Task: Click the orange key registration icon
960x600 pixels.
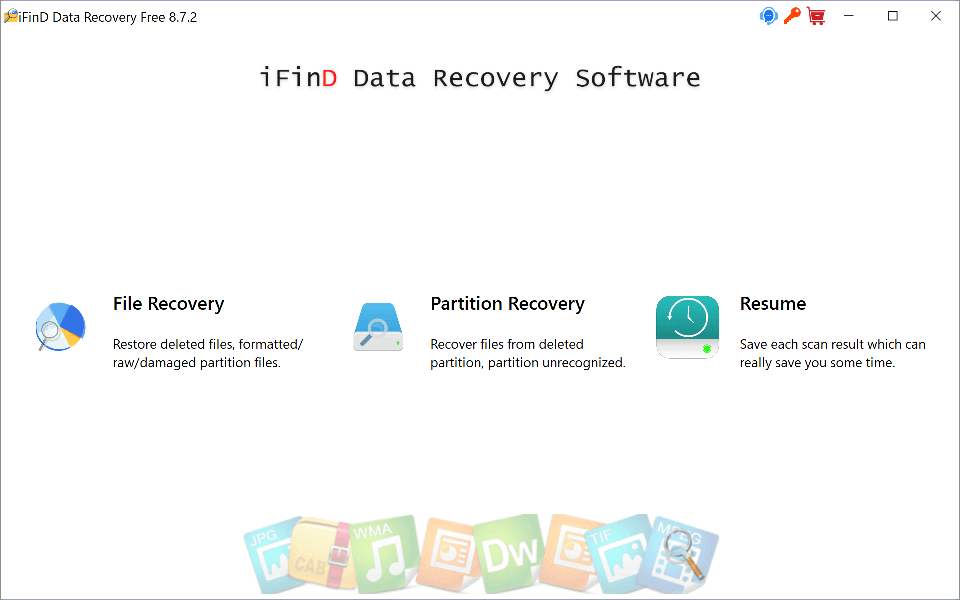Action: pyautogui.click(x=792, y=16)
